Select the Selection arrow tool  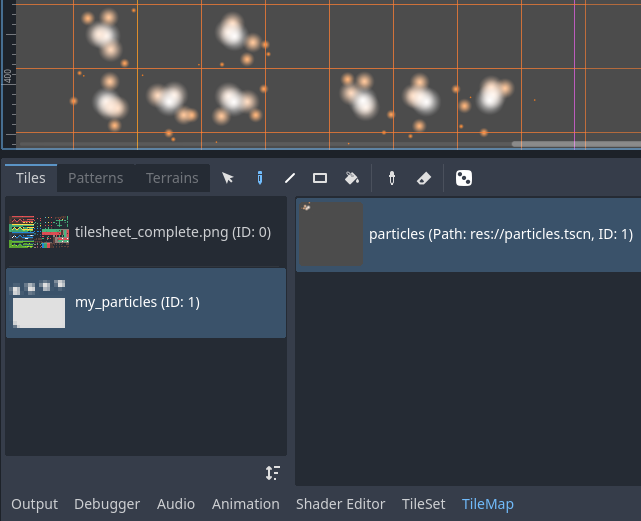[228, 178]
